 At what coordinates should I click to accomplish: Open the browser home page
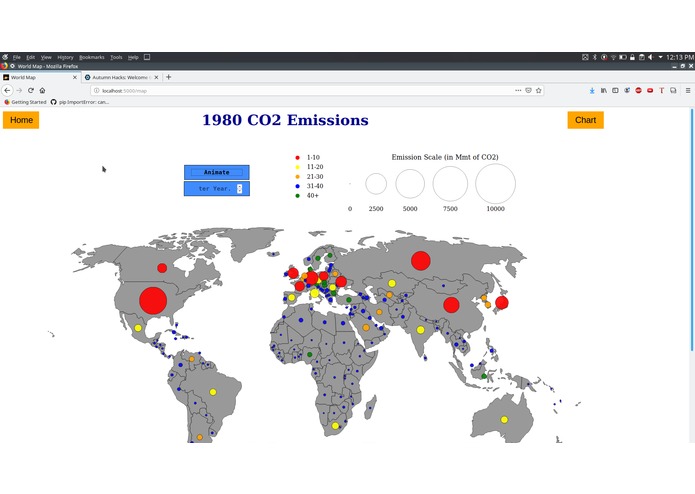42,90
